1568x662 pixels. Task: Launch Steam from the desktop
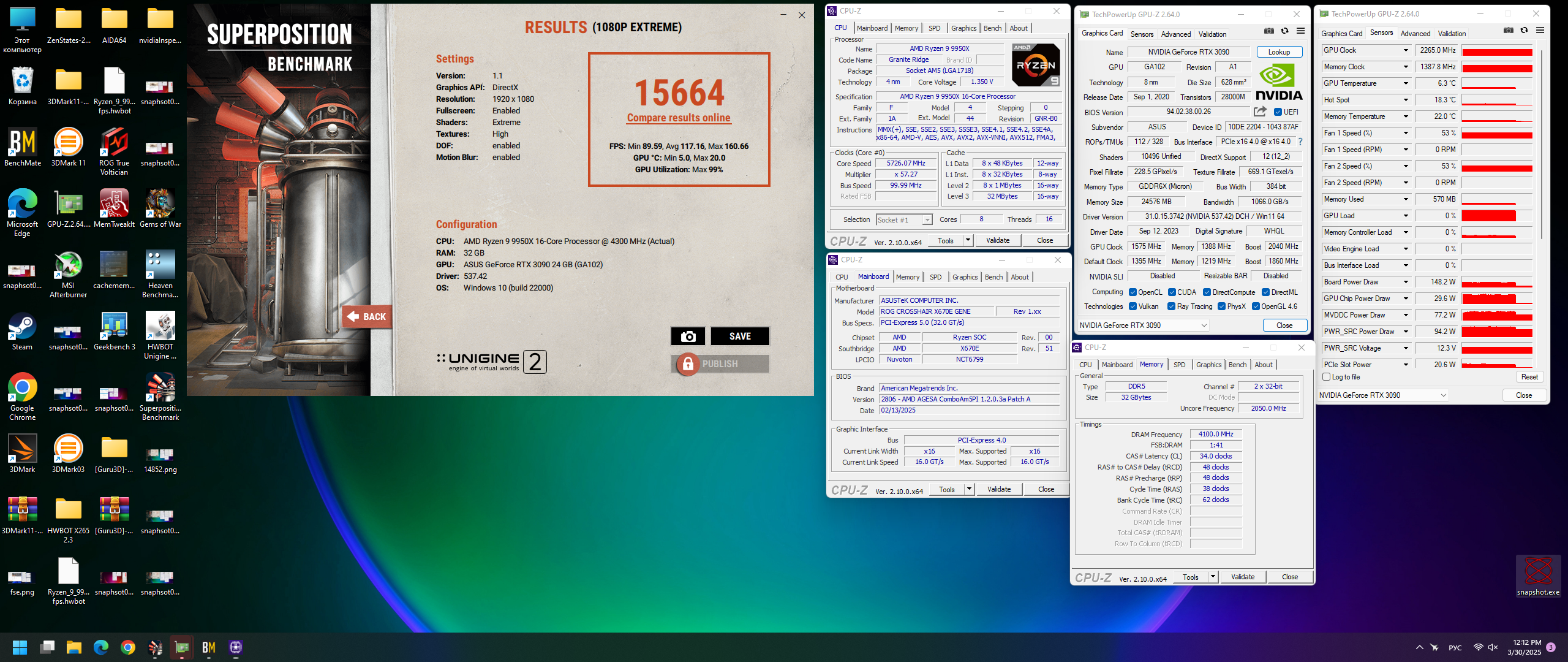coord(23,332)
